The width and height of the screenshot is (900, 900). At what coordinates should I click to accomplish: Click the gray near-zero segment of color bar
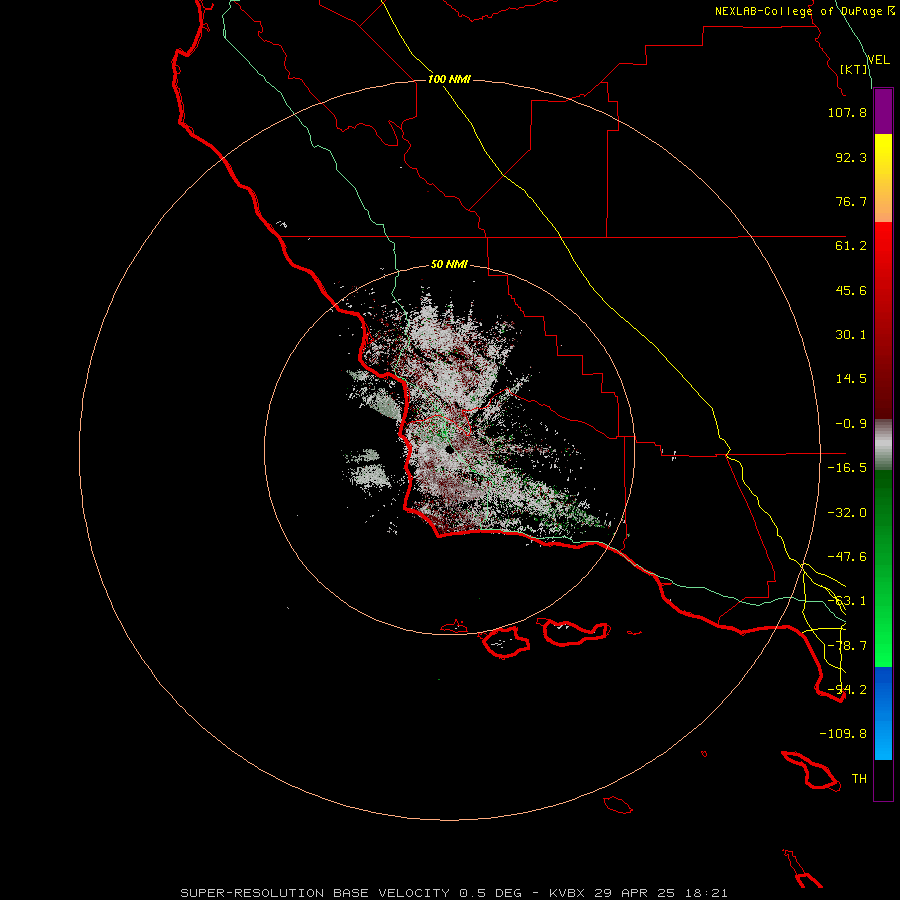(x=883, y=445)
